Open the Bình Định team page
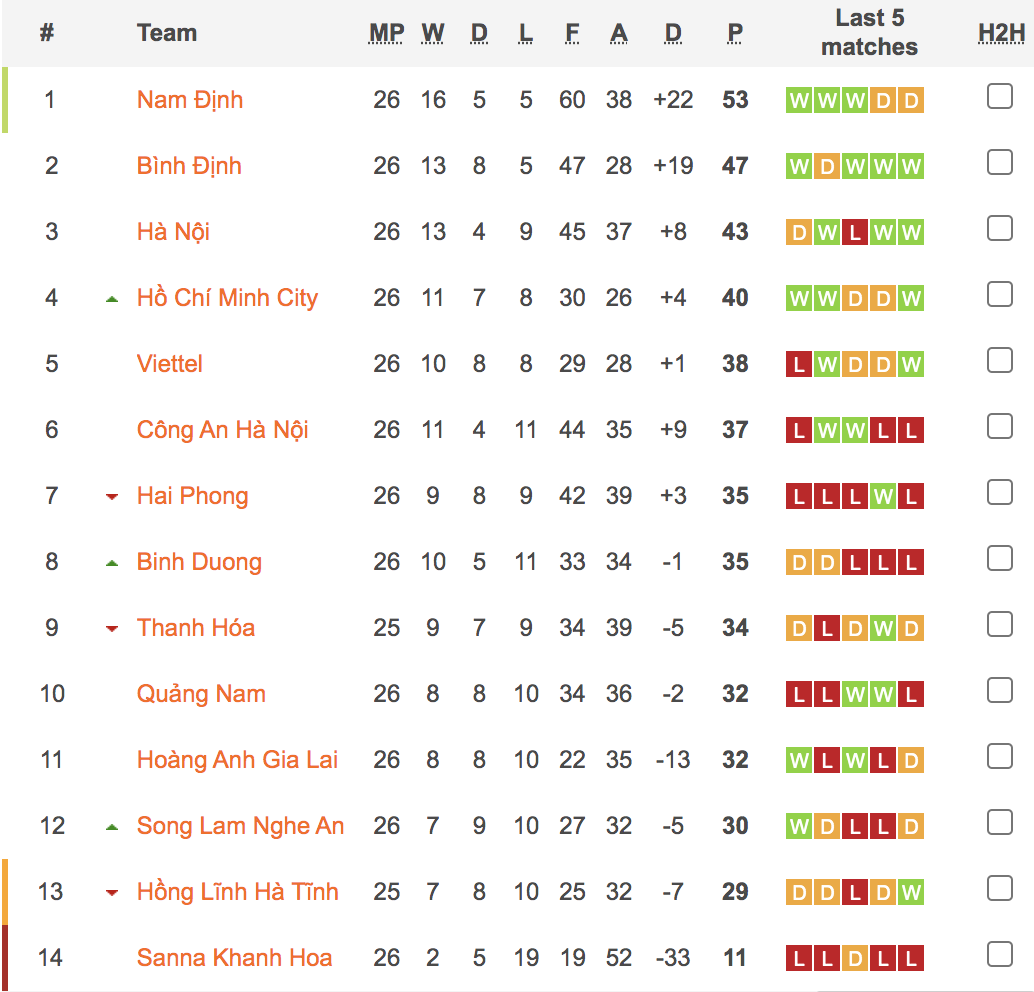This screenshot has height=992, width=1034. pyautogui.click(x=189, y=165)
